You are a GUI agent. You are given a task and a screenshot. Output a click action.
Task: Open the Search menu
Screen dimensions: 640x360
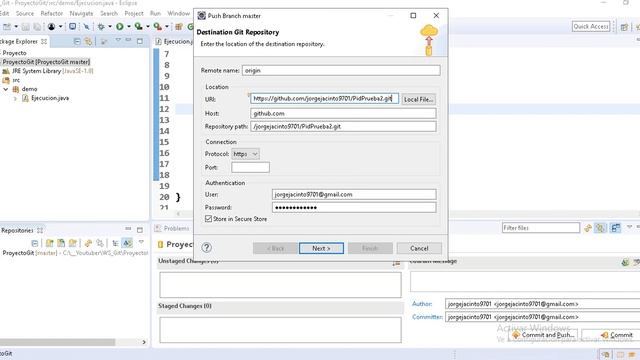(x=109, y=13)
